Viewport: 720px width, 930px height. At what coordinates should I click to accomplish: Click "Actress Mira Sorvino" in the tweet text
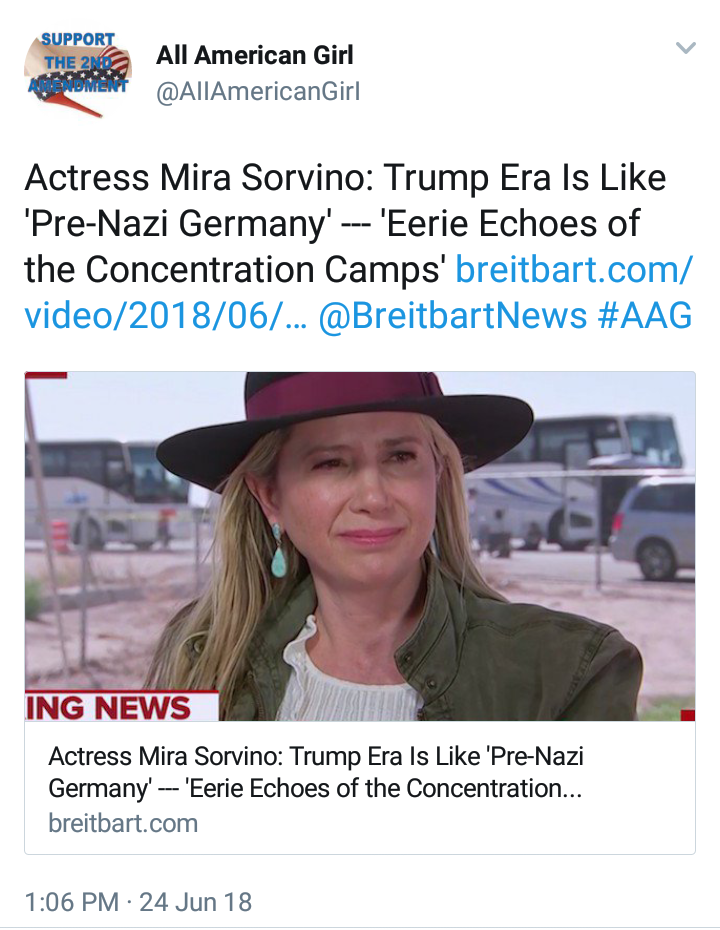coord(197,178)
